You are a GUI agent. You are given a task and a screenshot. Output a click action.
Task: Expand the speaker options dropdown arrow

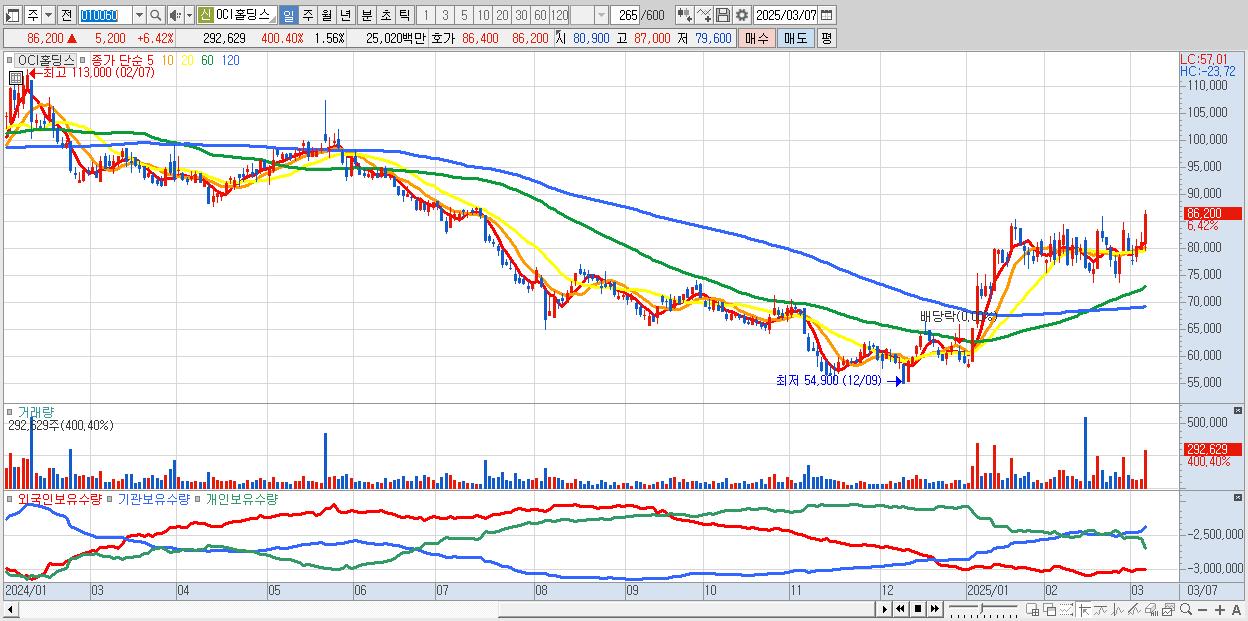(x=189, y=16)
